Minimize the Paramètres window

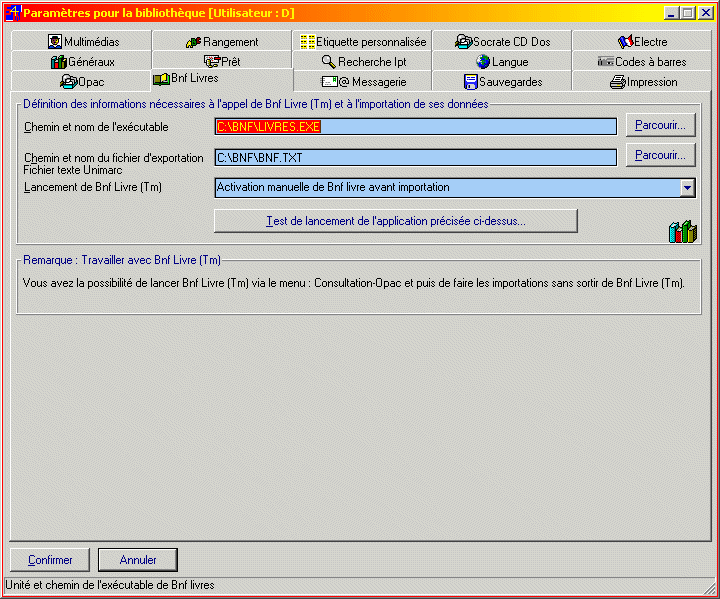[671, 13]
